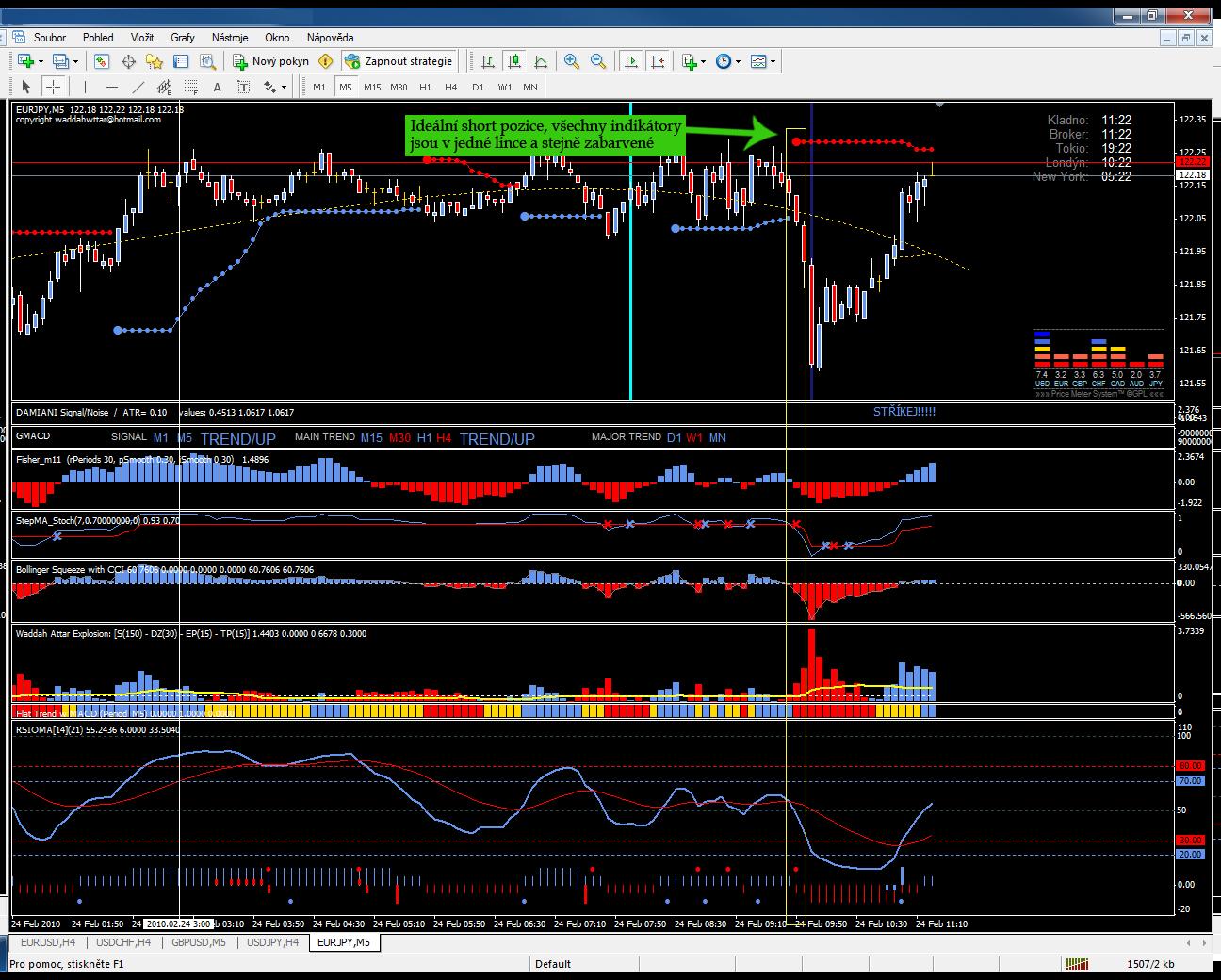Switch timeframe to M15

point(372,87)
